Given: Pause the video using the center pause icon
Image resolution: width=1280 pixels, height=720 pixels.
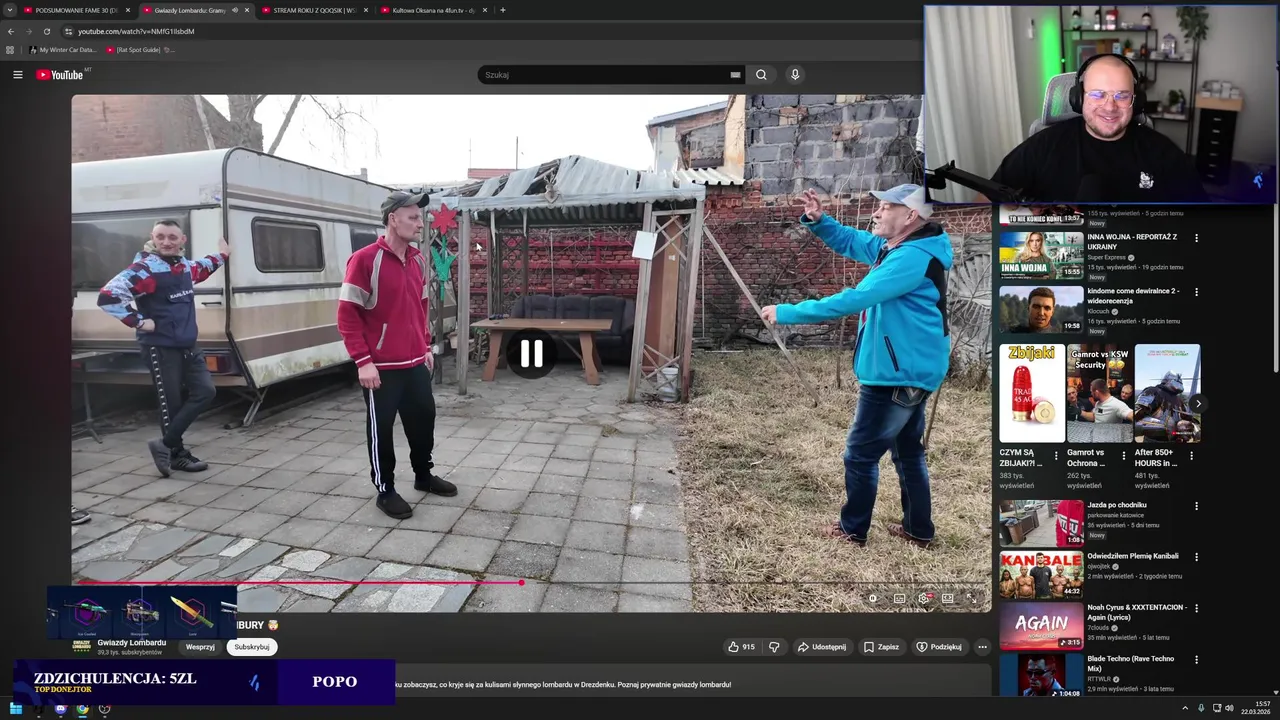Looking at the screenshot, I should [x=531, y=353].
